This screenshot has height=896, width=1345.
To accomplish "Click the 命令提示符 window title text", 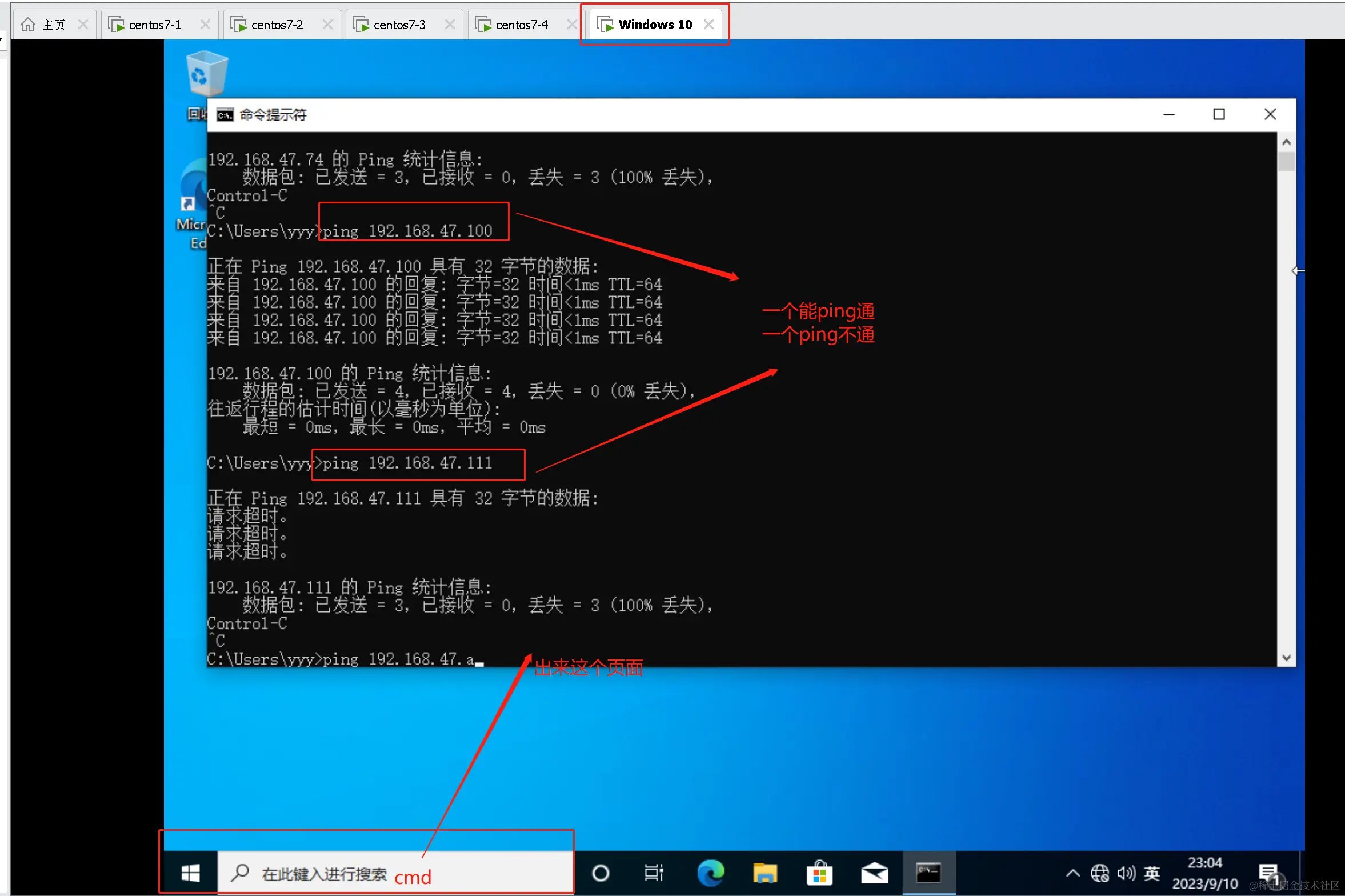I will click(x=273, y=115).
